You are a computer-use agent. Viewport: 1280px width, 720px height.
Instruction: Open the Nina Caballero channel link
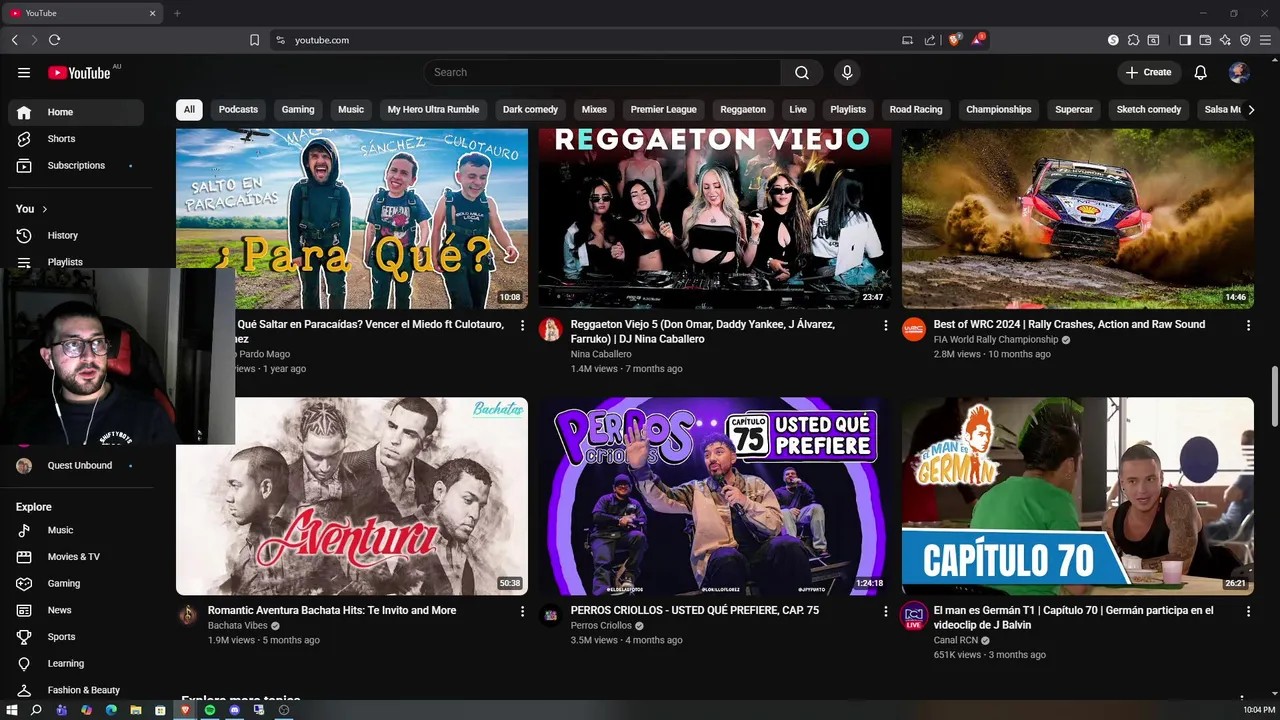pos(601,354)
